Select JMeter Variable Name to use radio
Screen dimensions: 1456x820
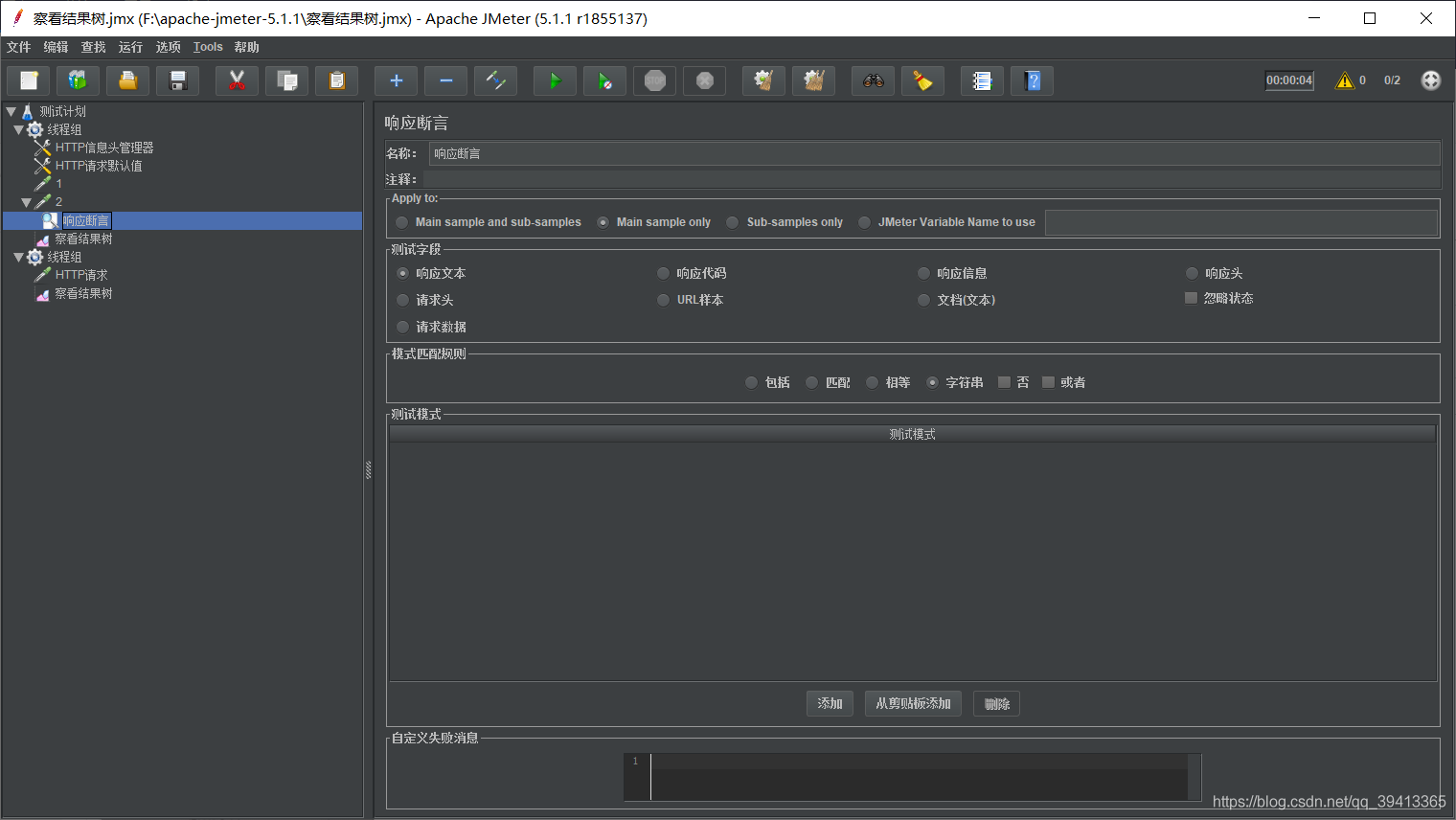pos(864,222)
